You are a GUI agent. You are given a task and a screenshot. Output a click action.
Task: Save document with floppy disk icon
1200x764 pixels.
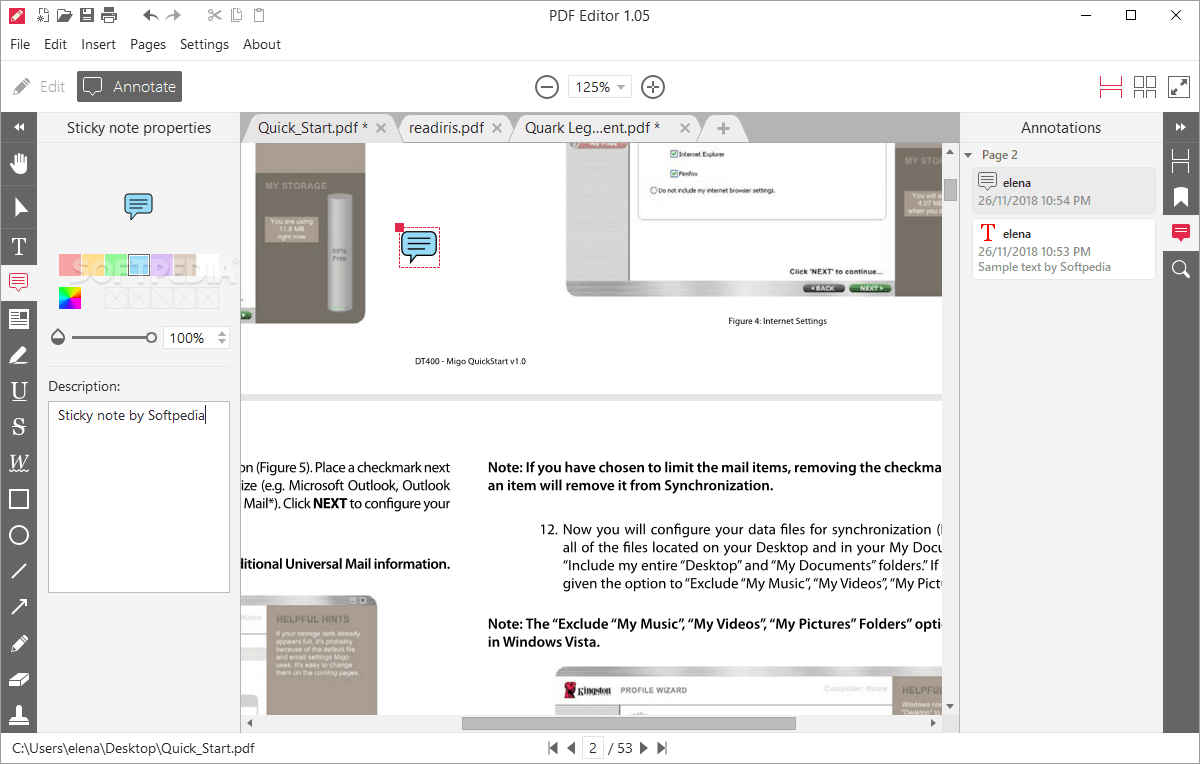87,15
